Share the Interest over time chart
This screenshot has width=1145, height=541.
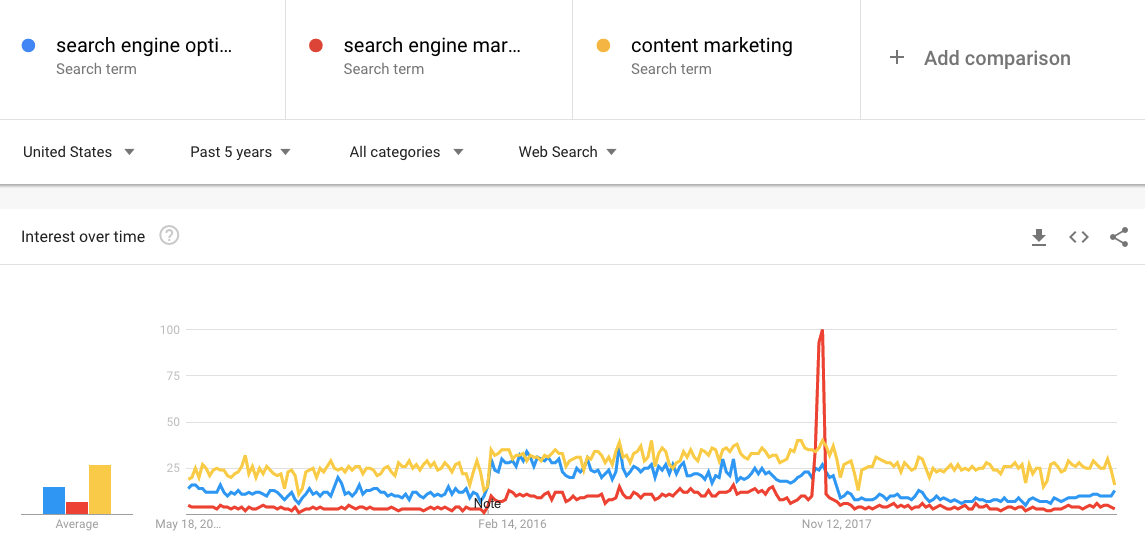[1119, 237]
